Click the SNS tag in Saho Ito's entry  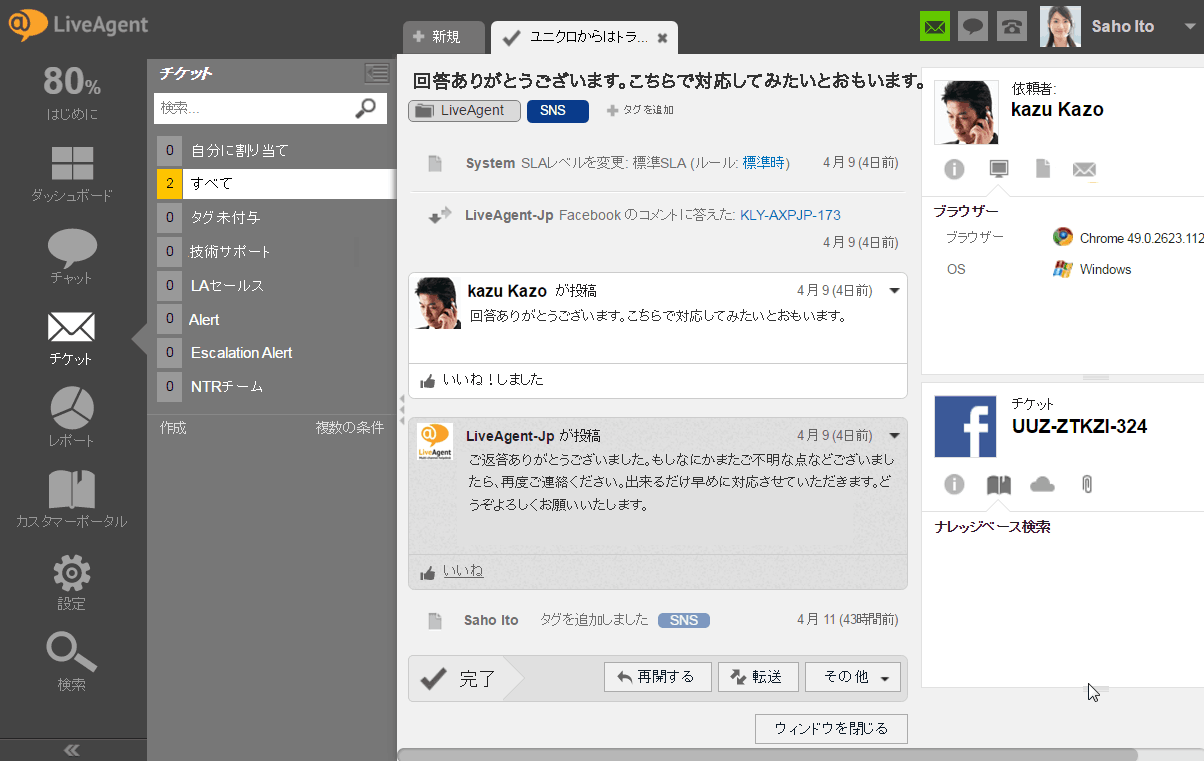(x=684, y=620)
